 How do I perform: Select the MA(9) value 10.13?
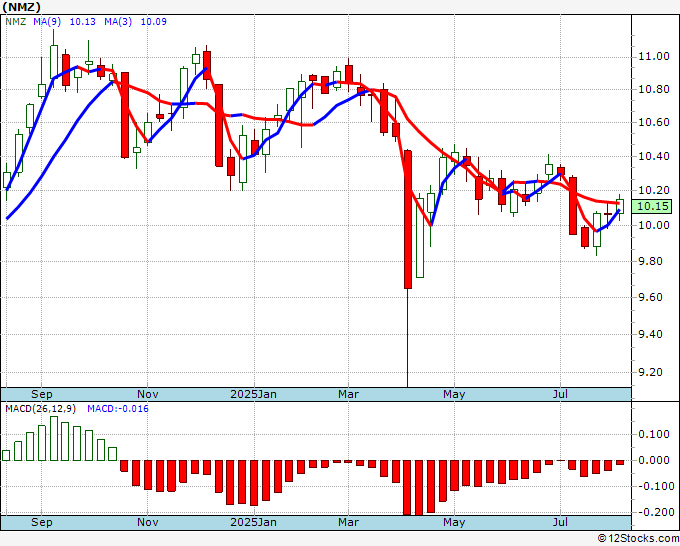[82, 22]
